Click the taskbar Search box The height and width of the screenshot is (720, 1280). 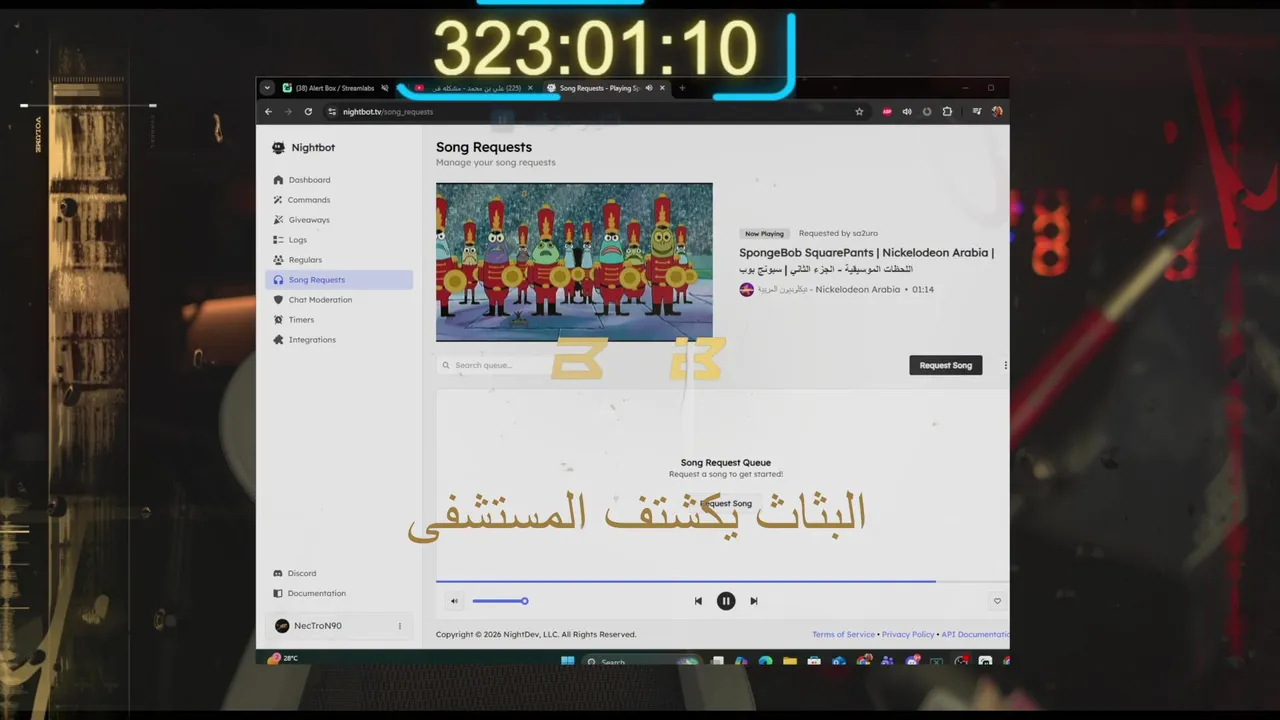(x=640, y=661)
